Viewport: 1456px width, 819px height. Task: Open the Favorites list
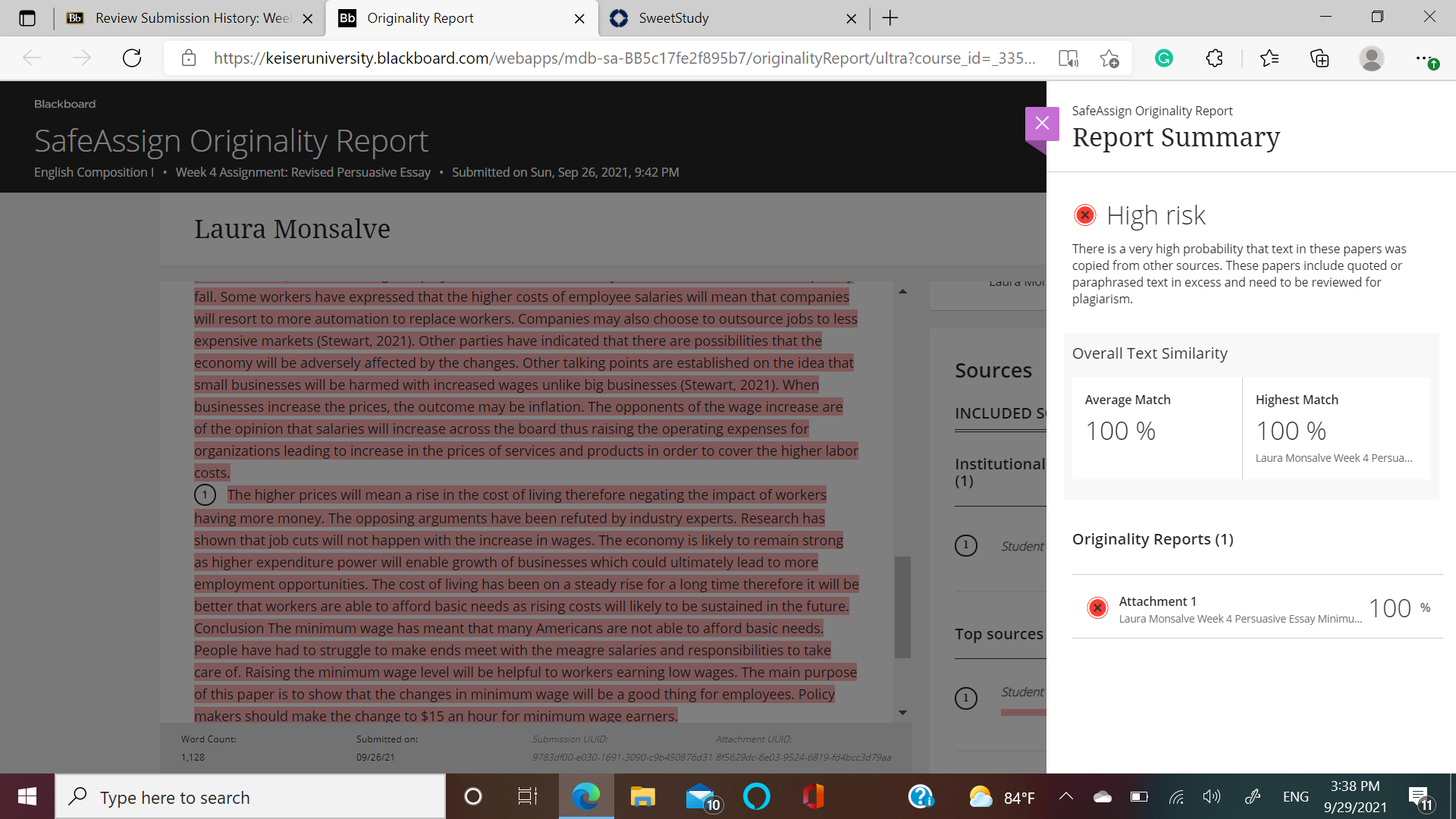(1269, 58)
